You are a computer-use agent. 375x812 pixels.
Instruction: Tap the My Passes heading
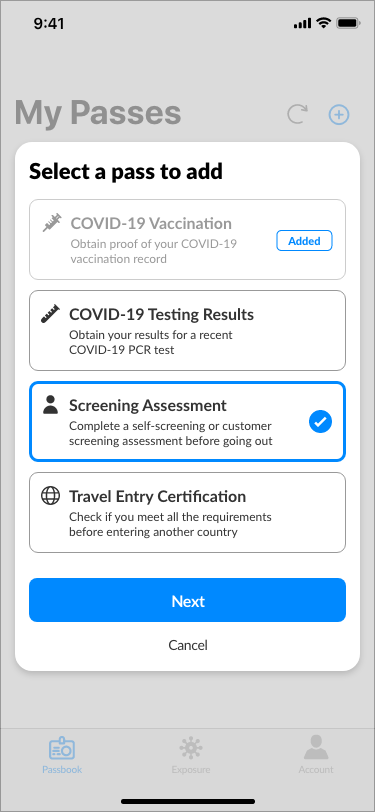(x=98, y=113)
